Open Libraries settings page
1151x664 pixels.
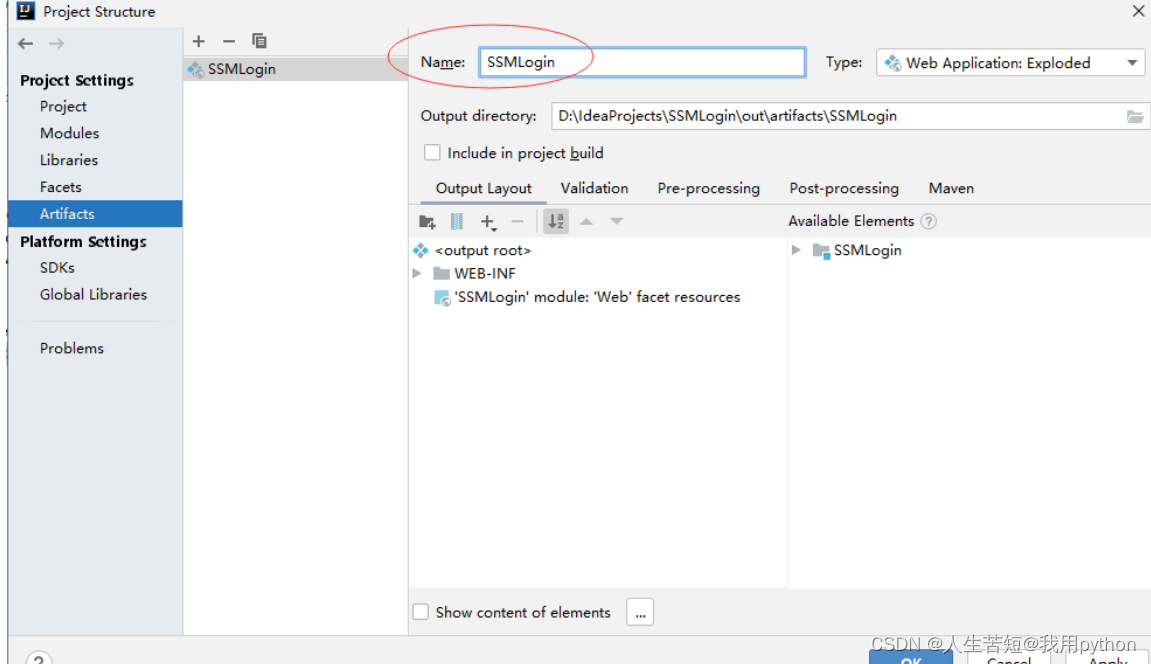coord(68,160)
